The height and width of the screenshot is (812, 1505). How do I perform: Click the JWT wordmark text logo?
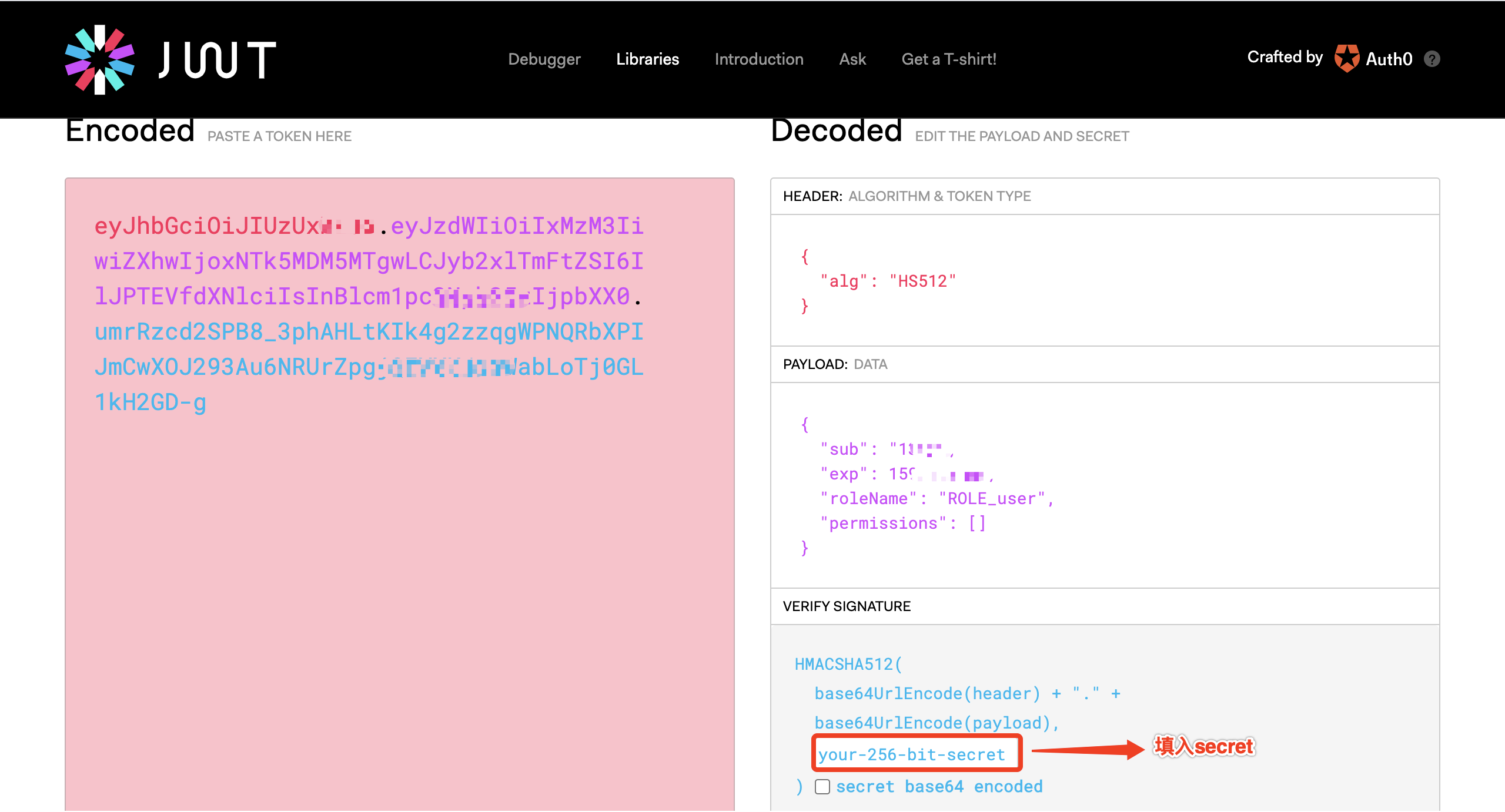[x=217, y=59]
